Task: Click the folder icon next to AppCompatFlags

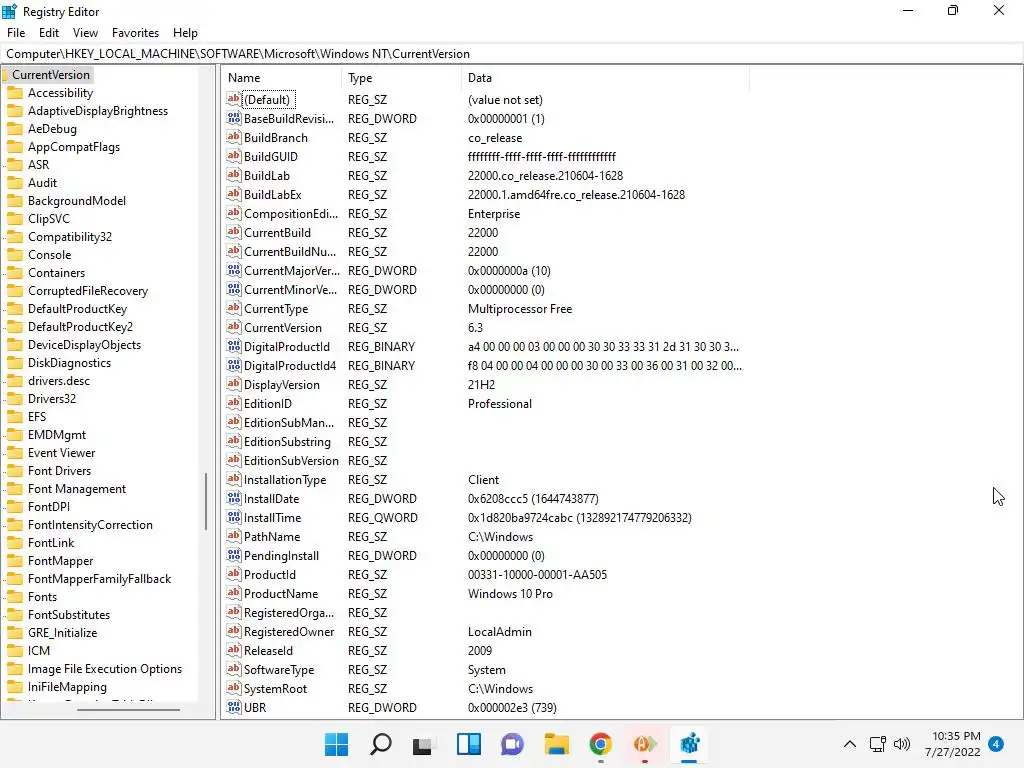Action: point(15,147)
